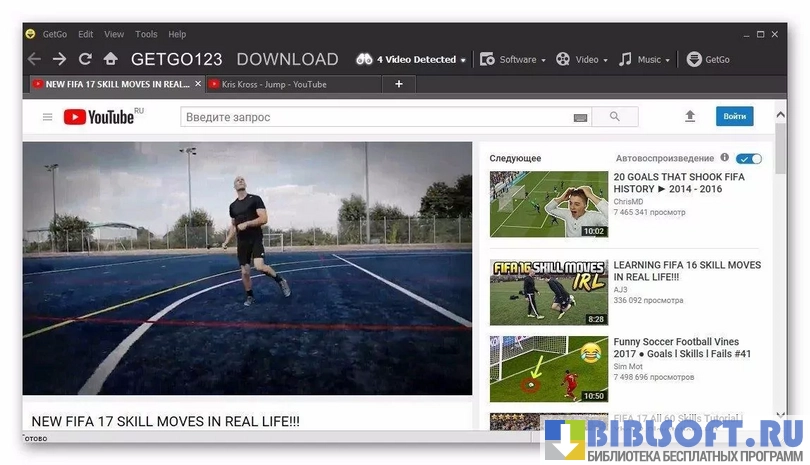Screen dimensions: 810x465
Task: Click the DOWNLOAD button in toolbar
Action: [x=287, y=60]
